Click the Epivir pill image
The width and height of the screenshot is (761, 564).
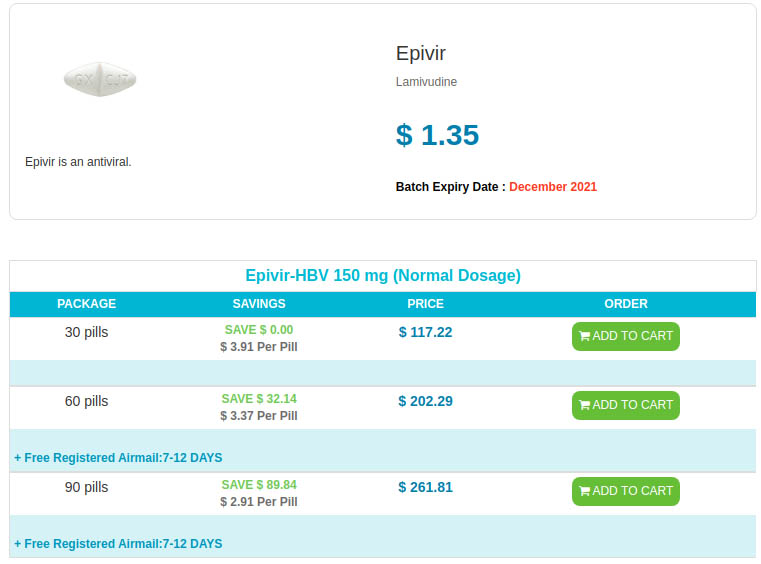point(100,79)
